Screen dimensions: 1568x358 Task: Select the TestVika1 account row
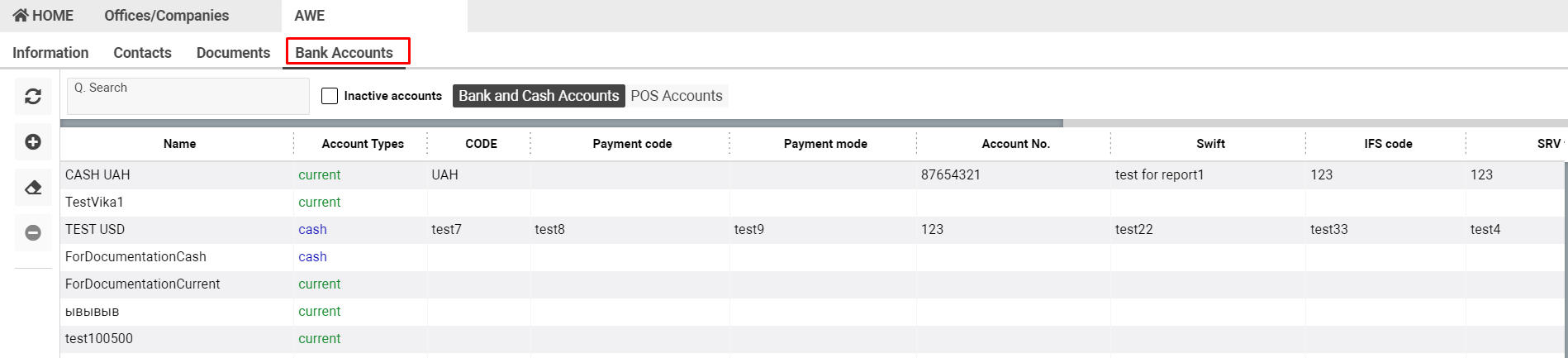pyautogui.click(x=814, y=203)
